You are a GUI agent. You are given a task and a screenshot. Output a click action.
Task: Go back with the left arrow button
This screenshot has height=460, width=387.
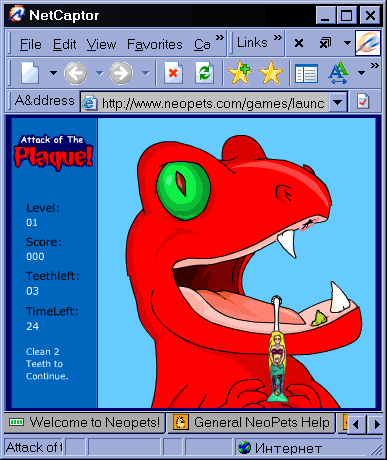coord(76,73)
